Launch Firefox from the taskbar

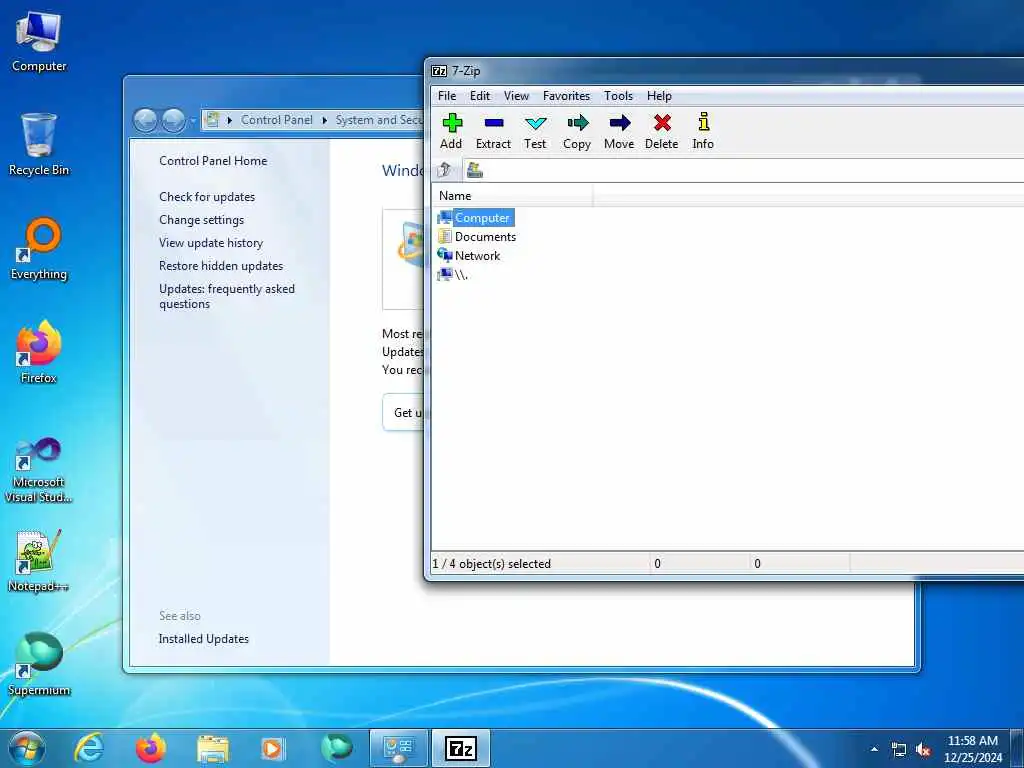click(151, 748)
